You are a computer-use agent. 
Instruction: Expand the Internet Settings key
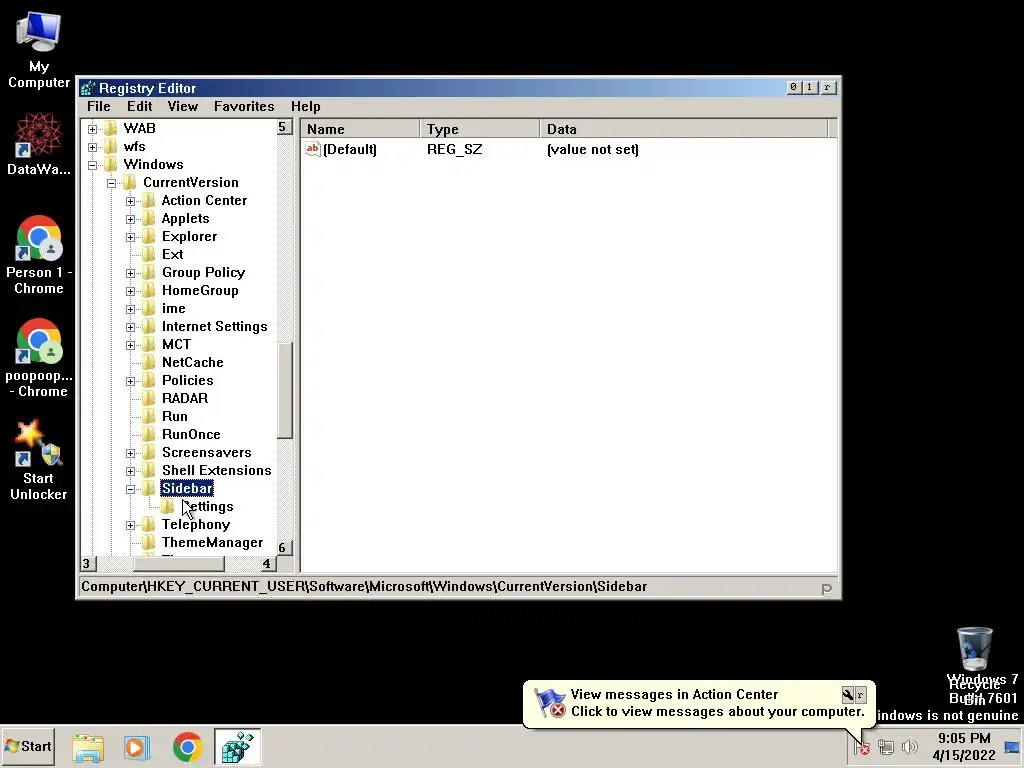[131, 327]
